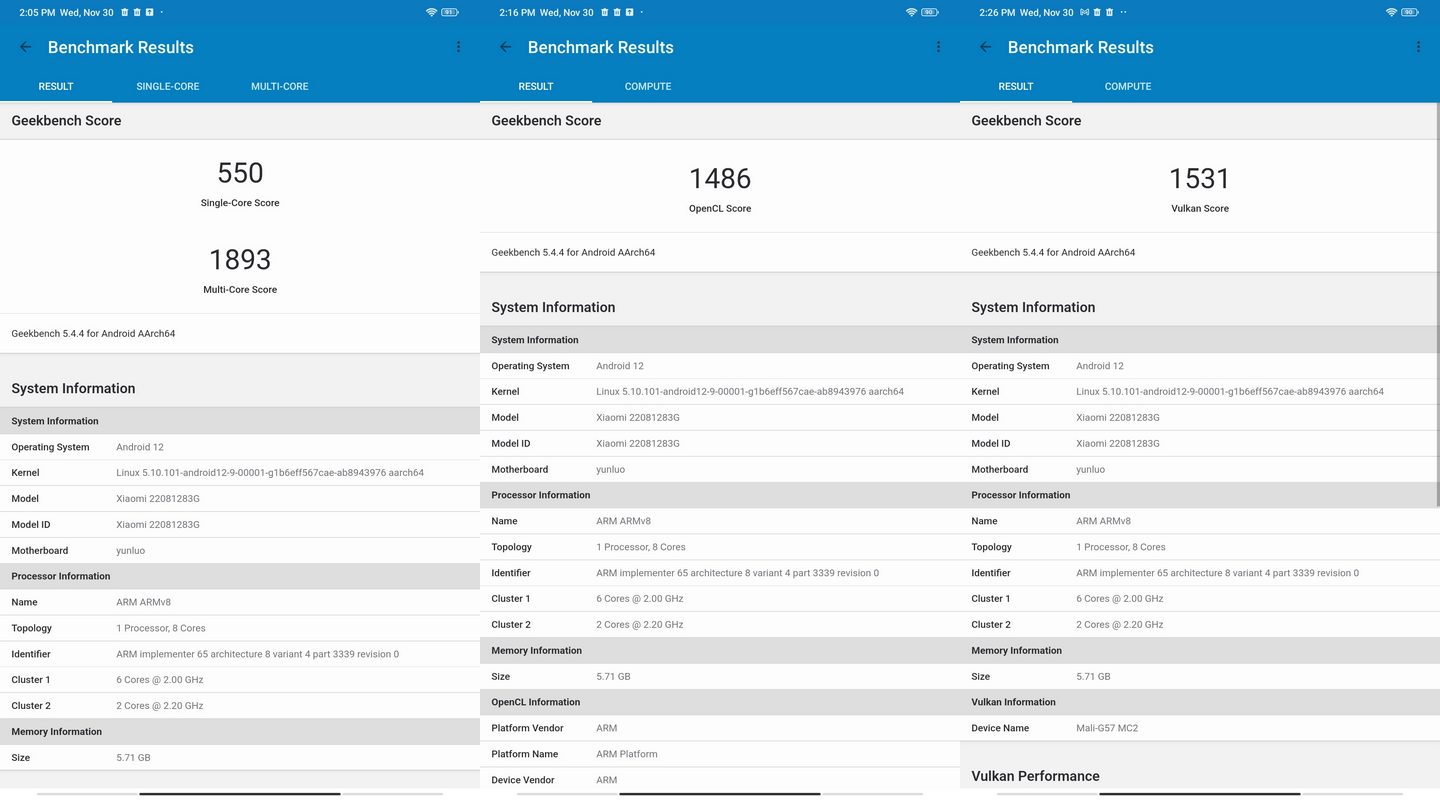
Task: Click the "Platform Vendor" row label
Action: pos(527,728)
